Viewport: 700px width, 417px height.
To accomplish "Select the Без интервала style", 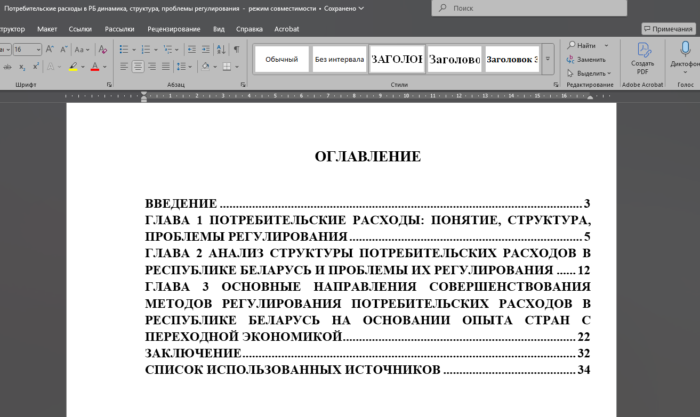I will [339, 59].
